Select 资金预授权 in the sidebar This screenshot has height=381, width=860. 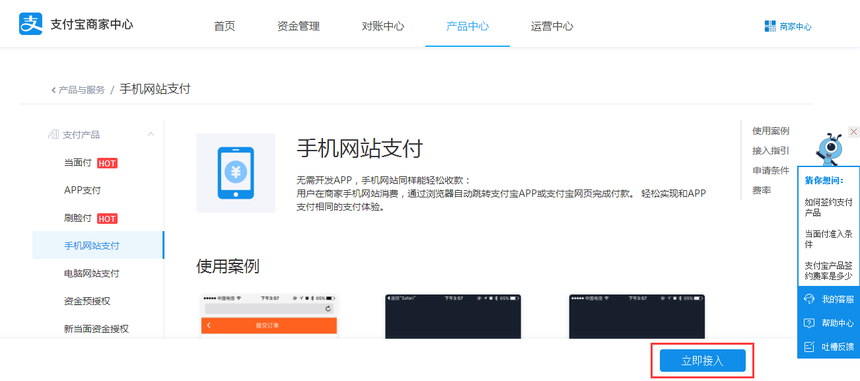87,301
